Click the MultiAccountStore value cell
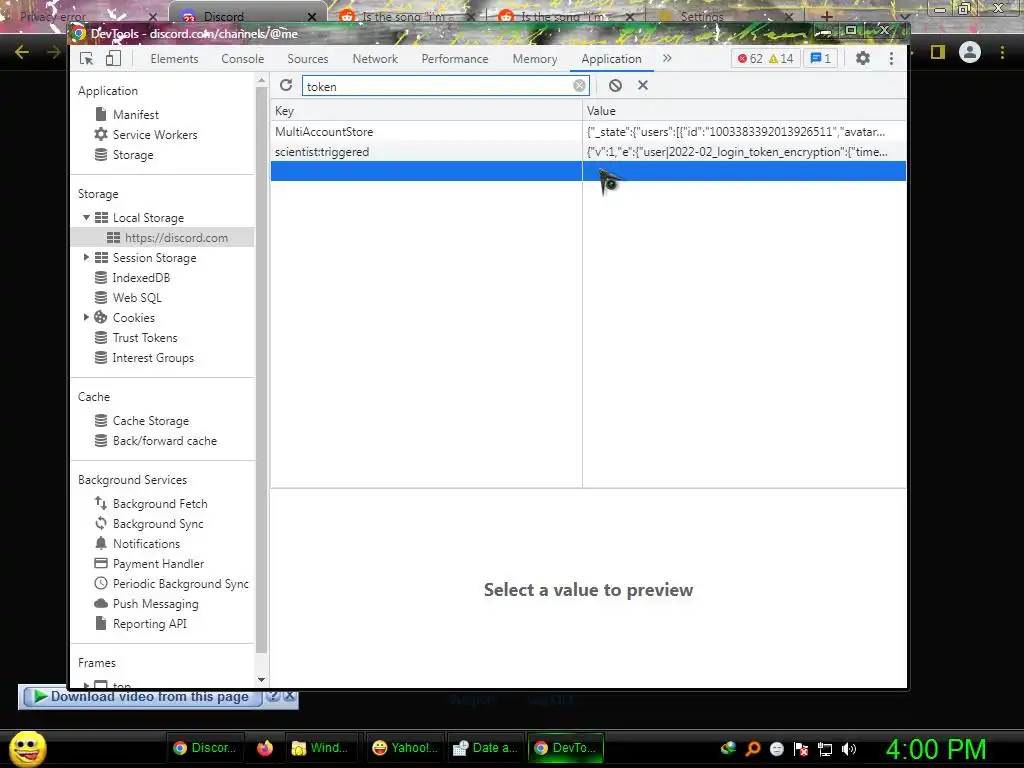 [x=744, y=131]
